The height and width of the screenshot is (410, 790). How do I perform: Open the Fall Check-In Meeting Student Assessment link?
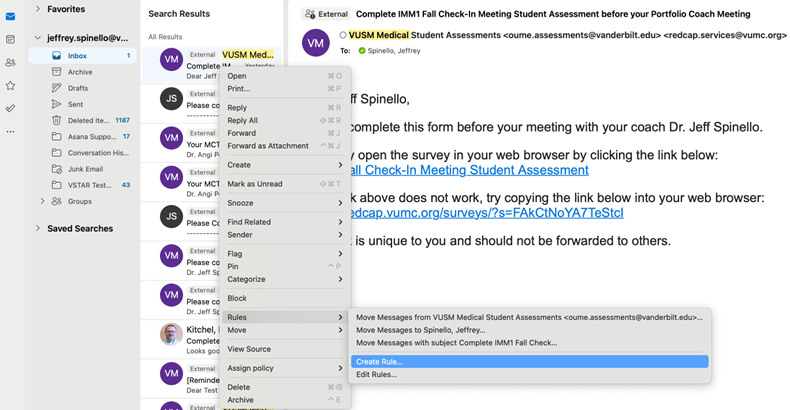(x=470, y=170)
